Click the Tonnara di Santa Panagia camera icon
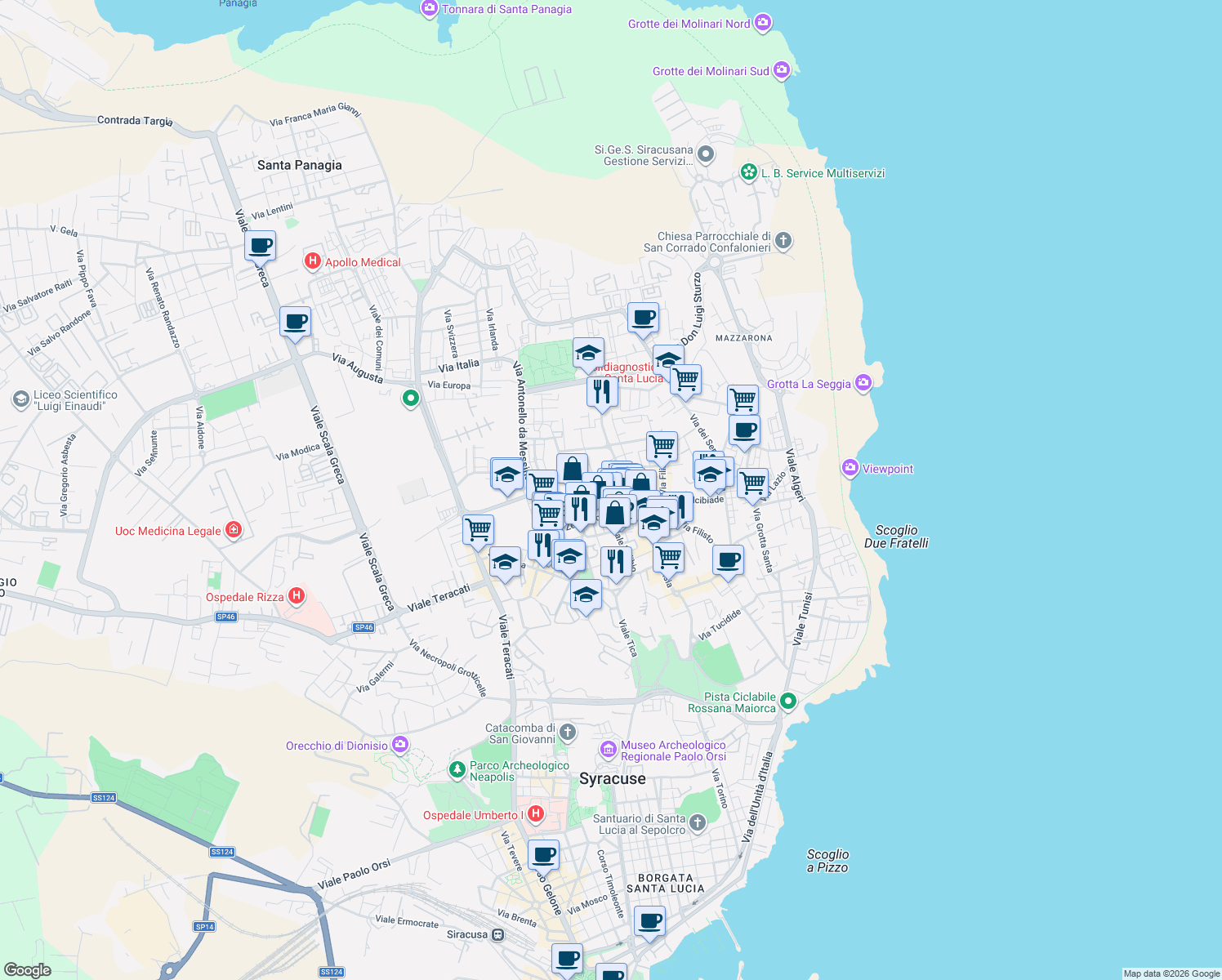The height and width of the screenshot is (980, 1222). tap(430, 8)
